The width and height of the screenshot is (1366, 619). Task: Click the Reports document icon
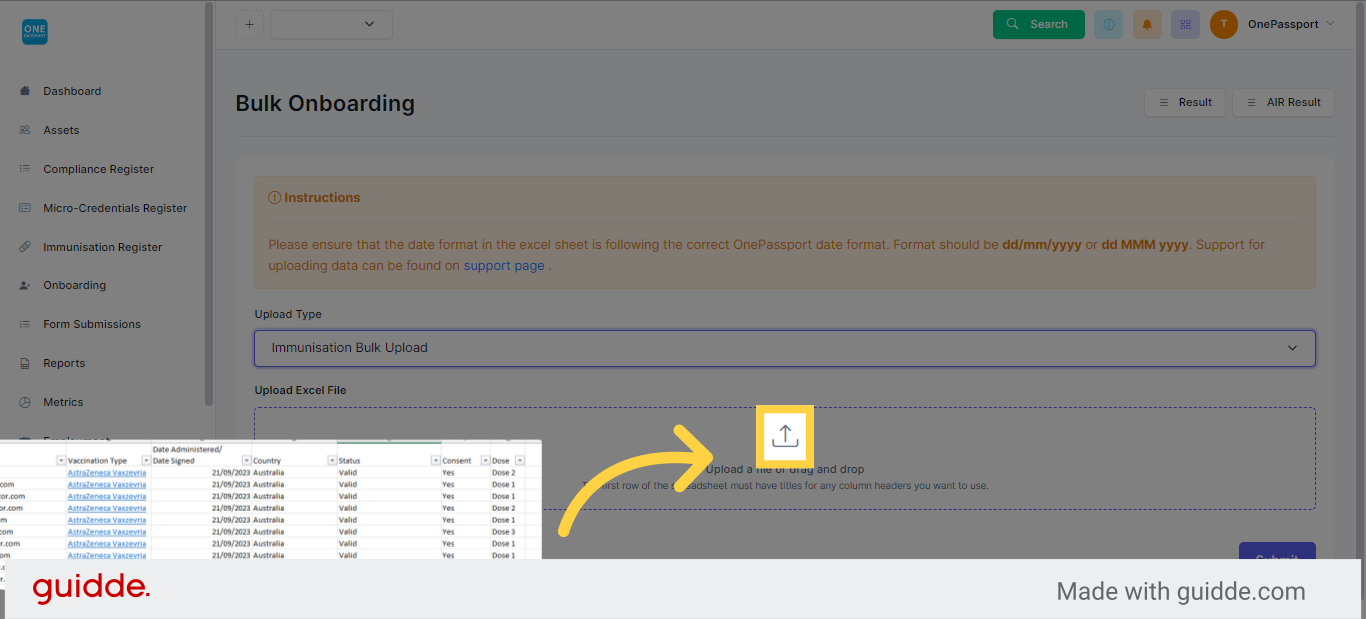tap(25, 363)
